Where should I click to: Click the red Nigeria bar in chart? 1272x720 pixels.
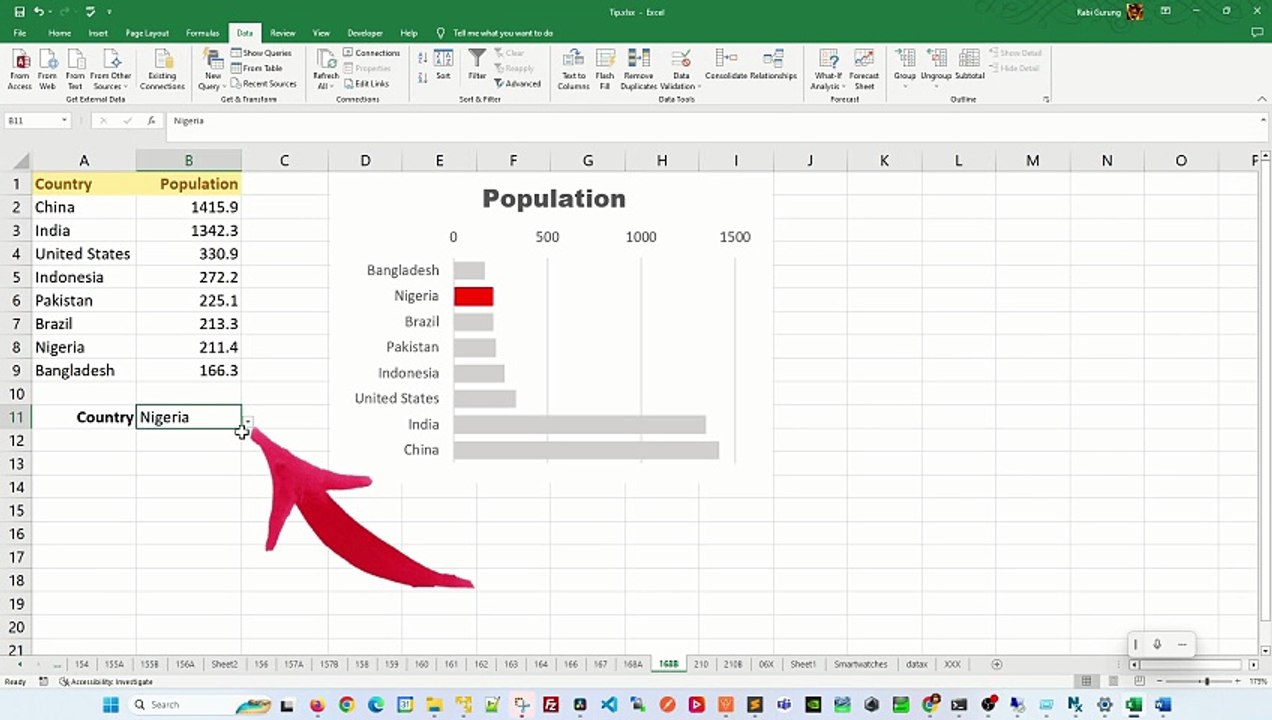(x=473, y=296)
